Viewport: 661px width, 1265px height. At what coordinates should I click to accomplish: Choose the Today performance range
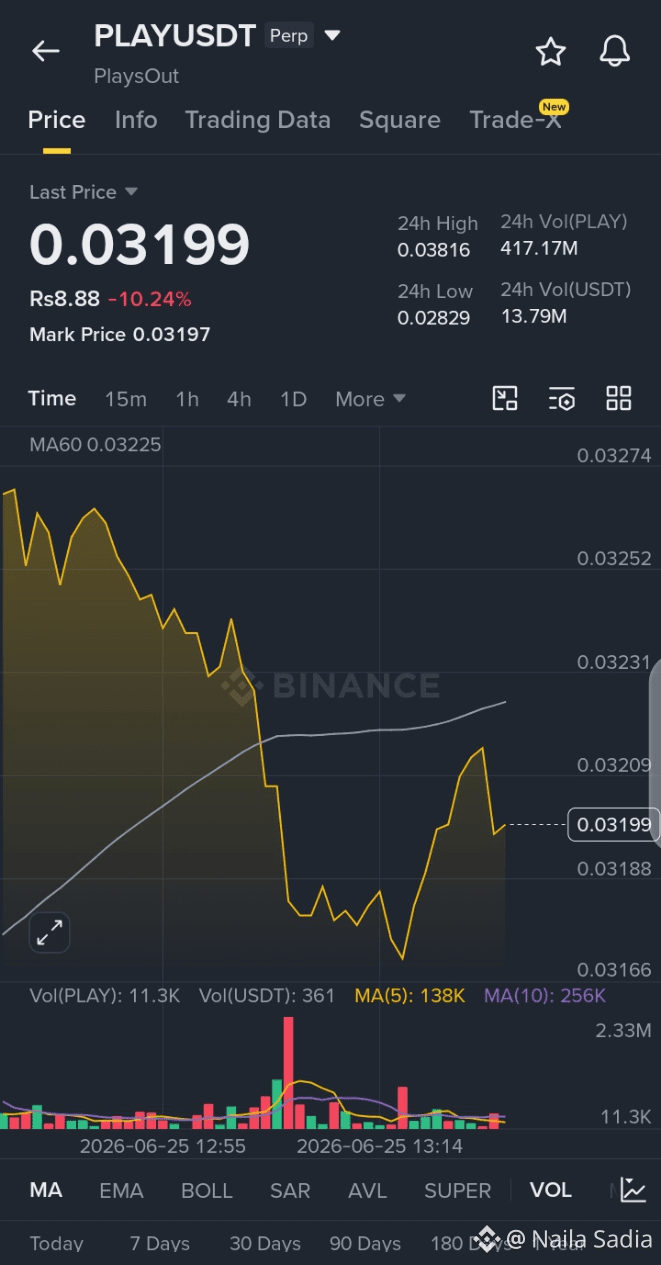[57, 1243]
